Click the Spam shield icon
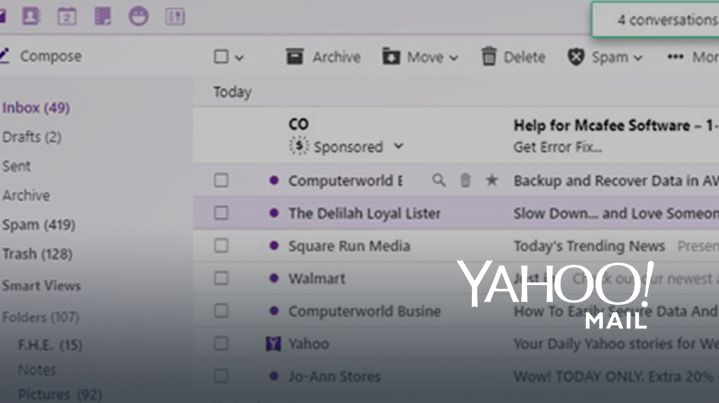 [x=576, y=57]
